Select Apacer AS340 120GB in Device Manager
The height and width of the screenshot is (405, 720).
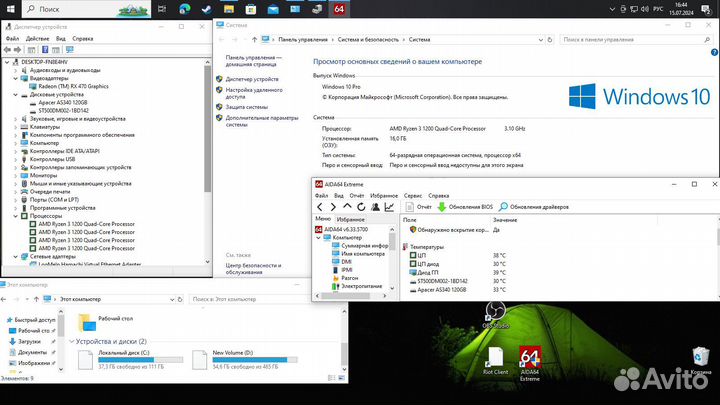[62, 103]
